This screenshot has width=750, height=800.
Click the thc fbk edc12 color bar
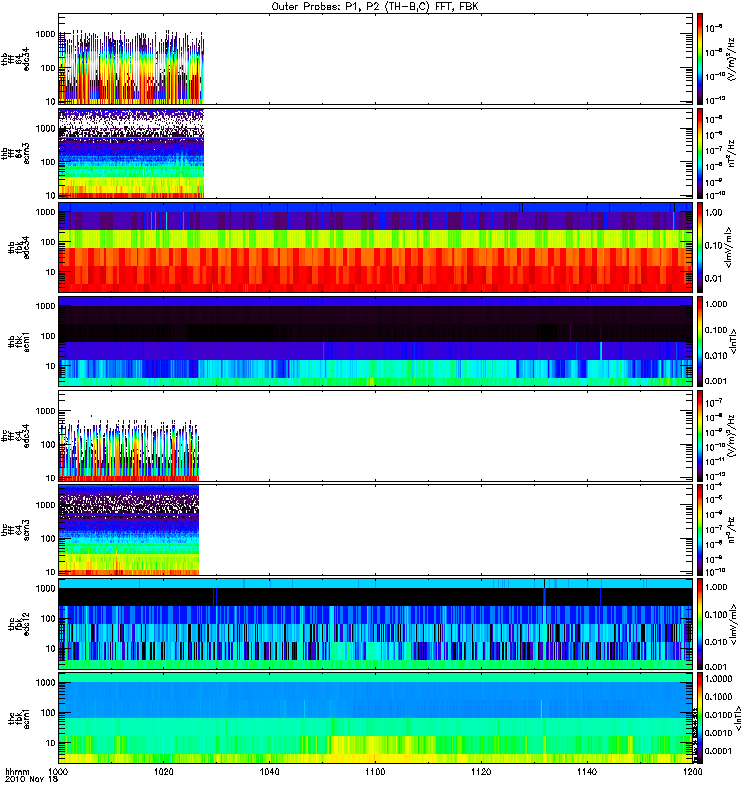click(x=699, y=624)
